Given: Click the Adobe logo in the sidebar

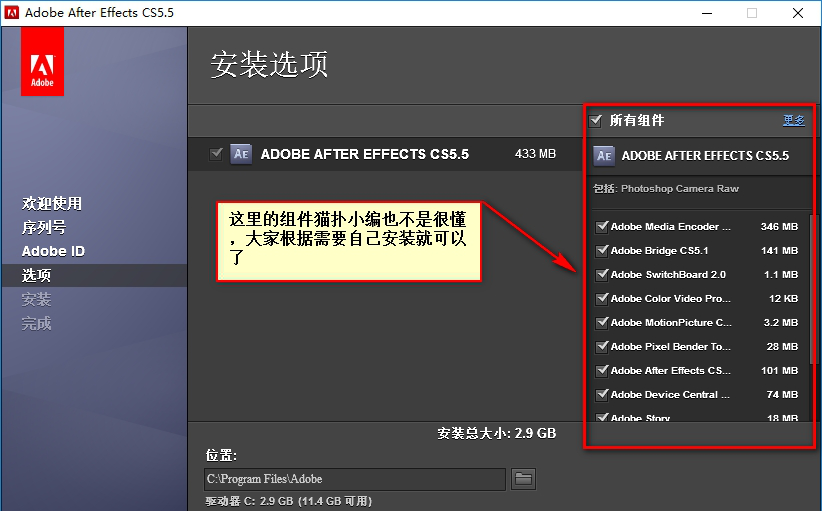Looking at the screenshot, I should point(42,61).
